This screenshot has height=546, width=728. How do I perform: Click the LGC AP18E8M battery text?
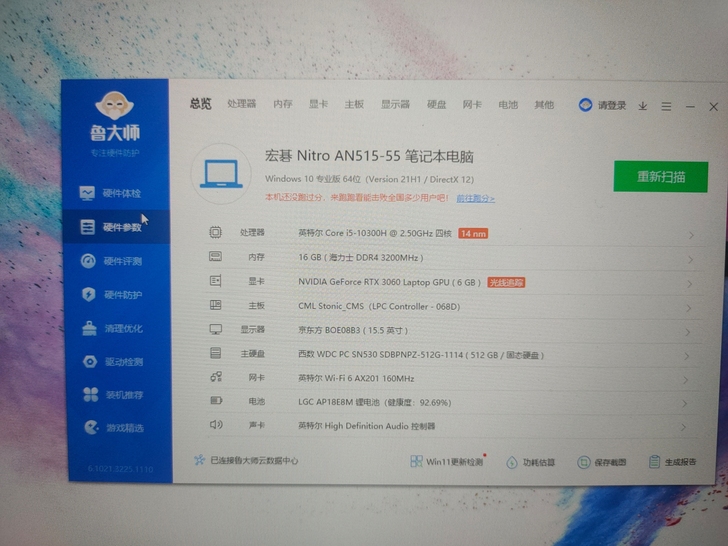[x=375, y=402]
